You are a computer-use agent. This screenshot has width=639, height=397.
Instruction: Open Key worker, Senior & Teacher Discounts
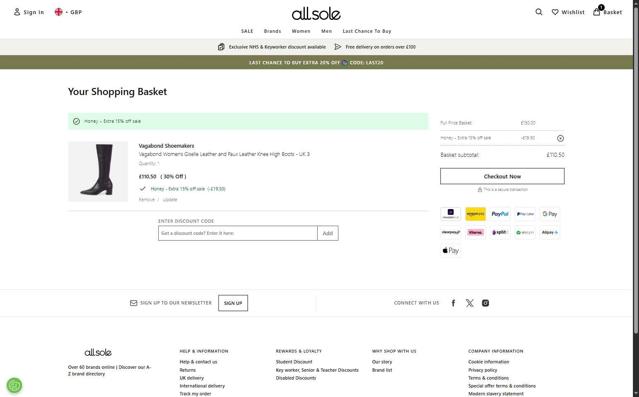point(317,370)
